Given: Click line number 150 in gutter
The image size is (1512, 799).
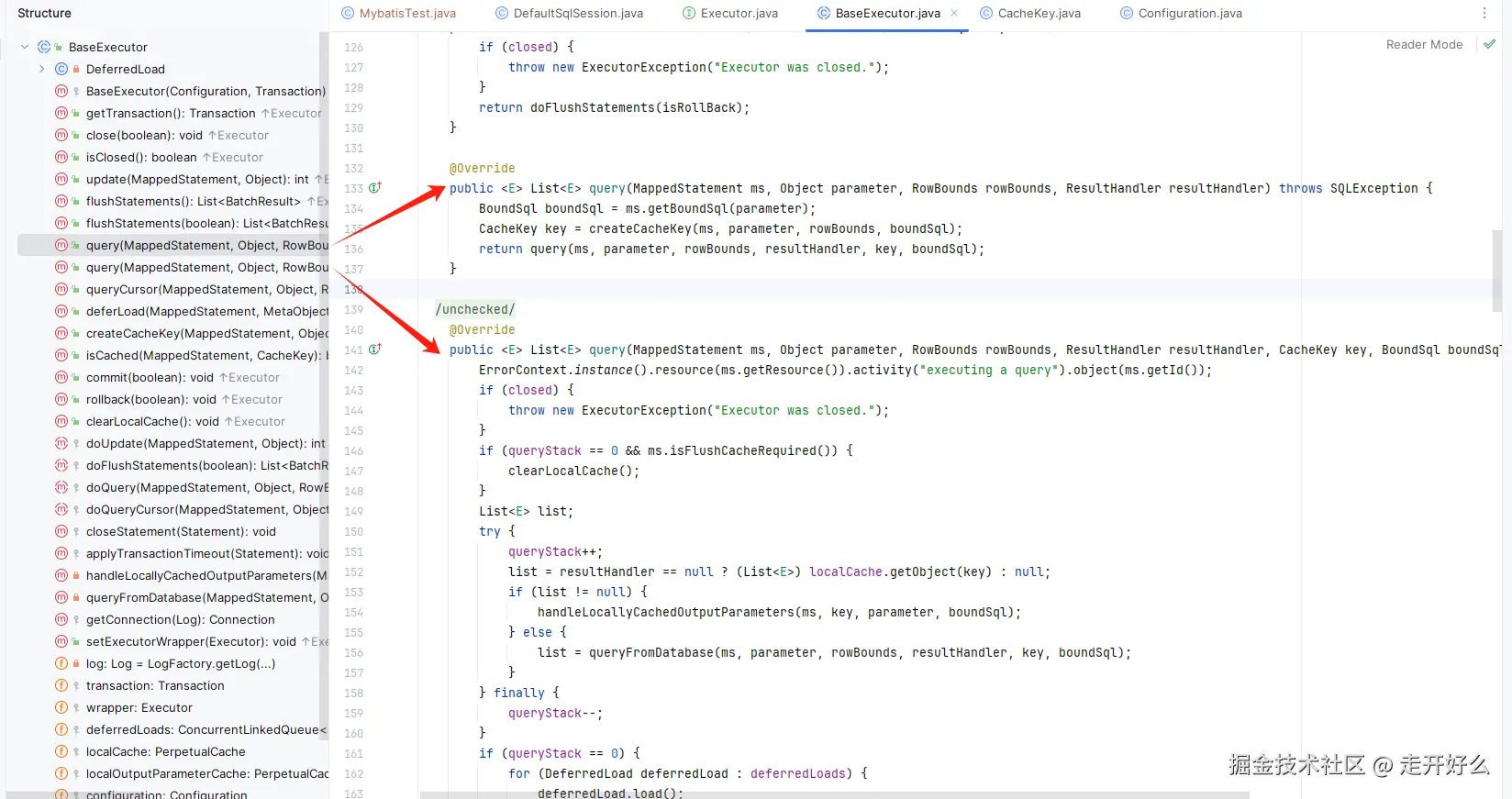Looking at the screenshot, I should (x=353, y=531).
